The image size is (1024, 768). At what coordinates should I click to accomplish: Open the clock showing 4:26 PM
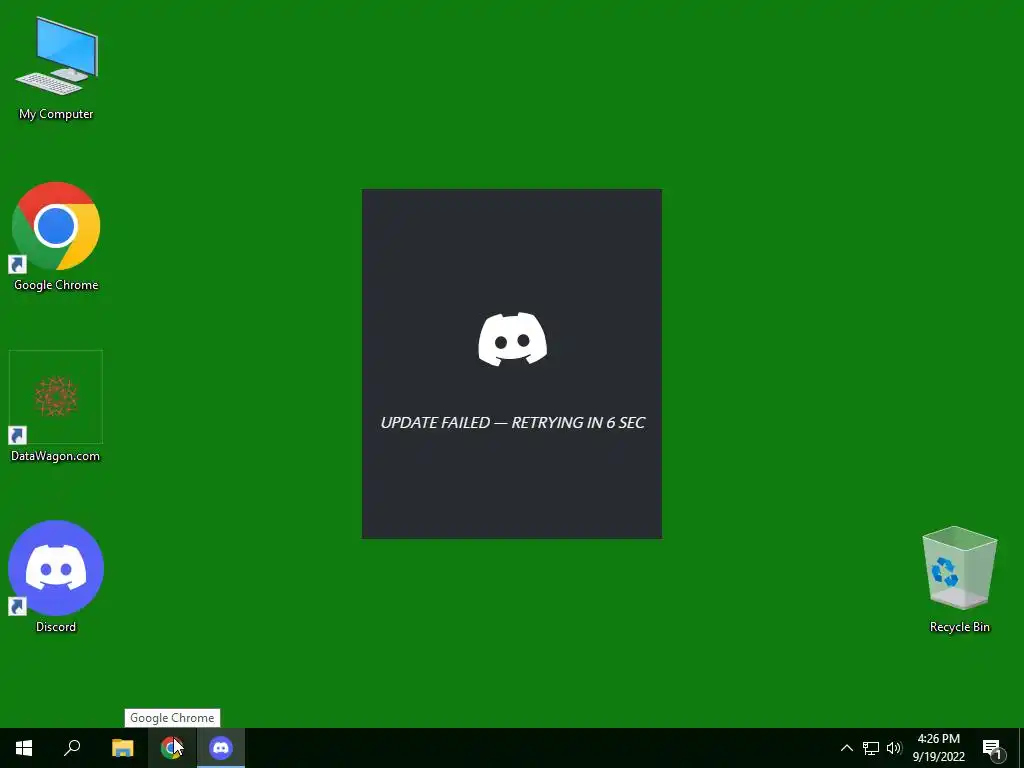point(938,748)
